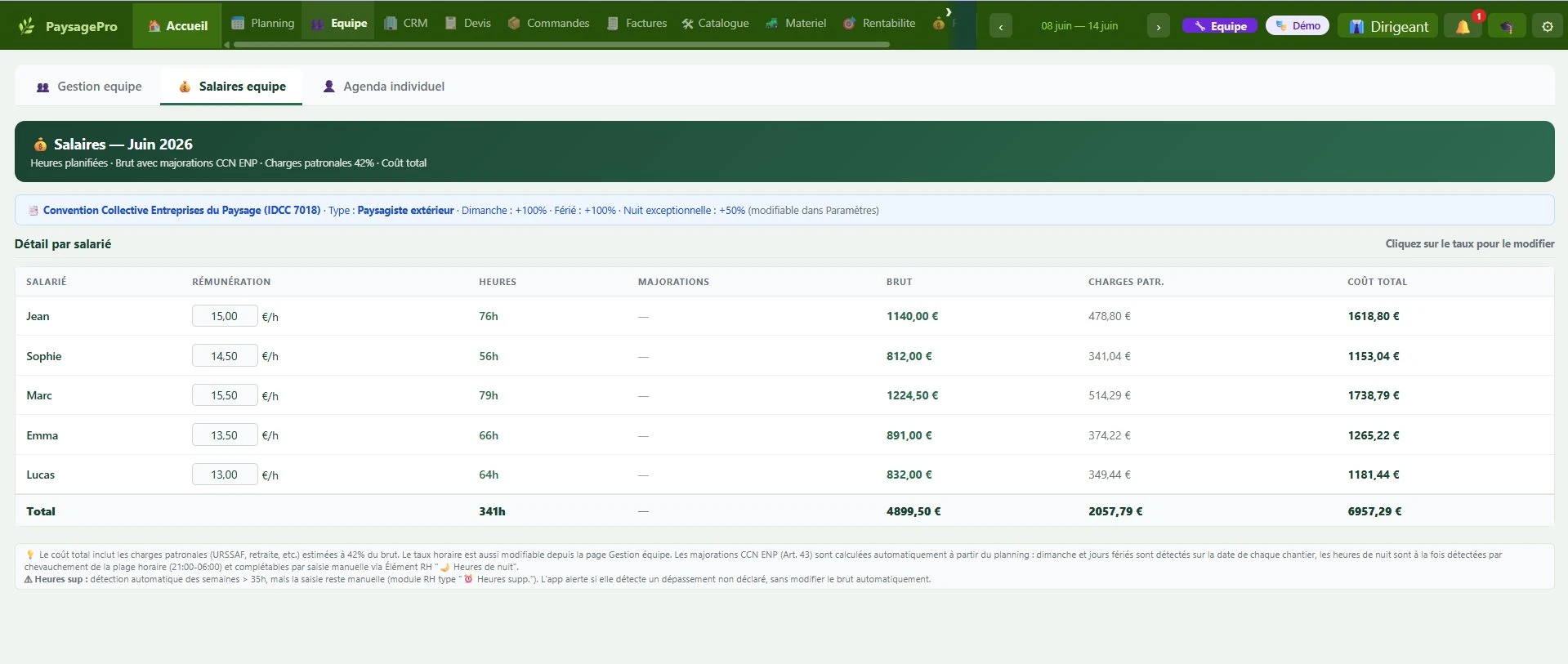
Task: Click Lucas's hours value 64h
Action: point(489,475)
